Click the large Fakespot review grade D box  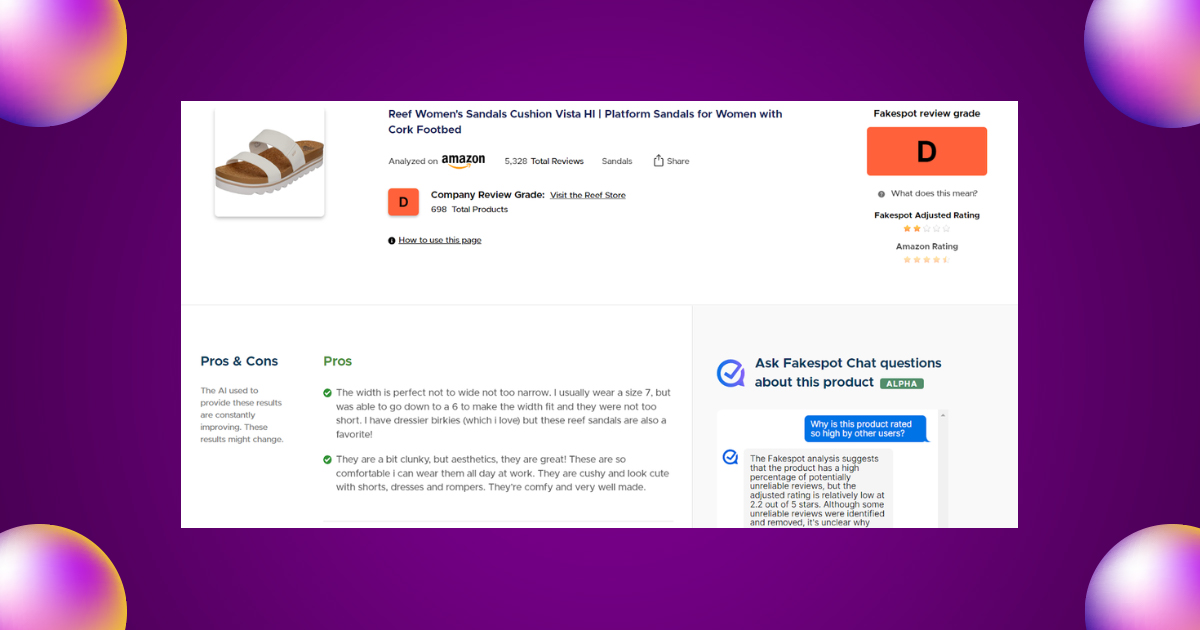[927, 152]
